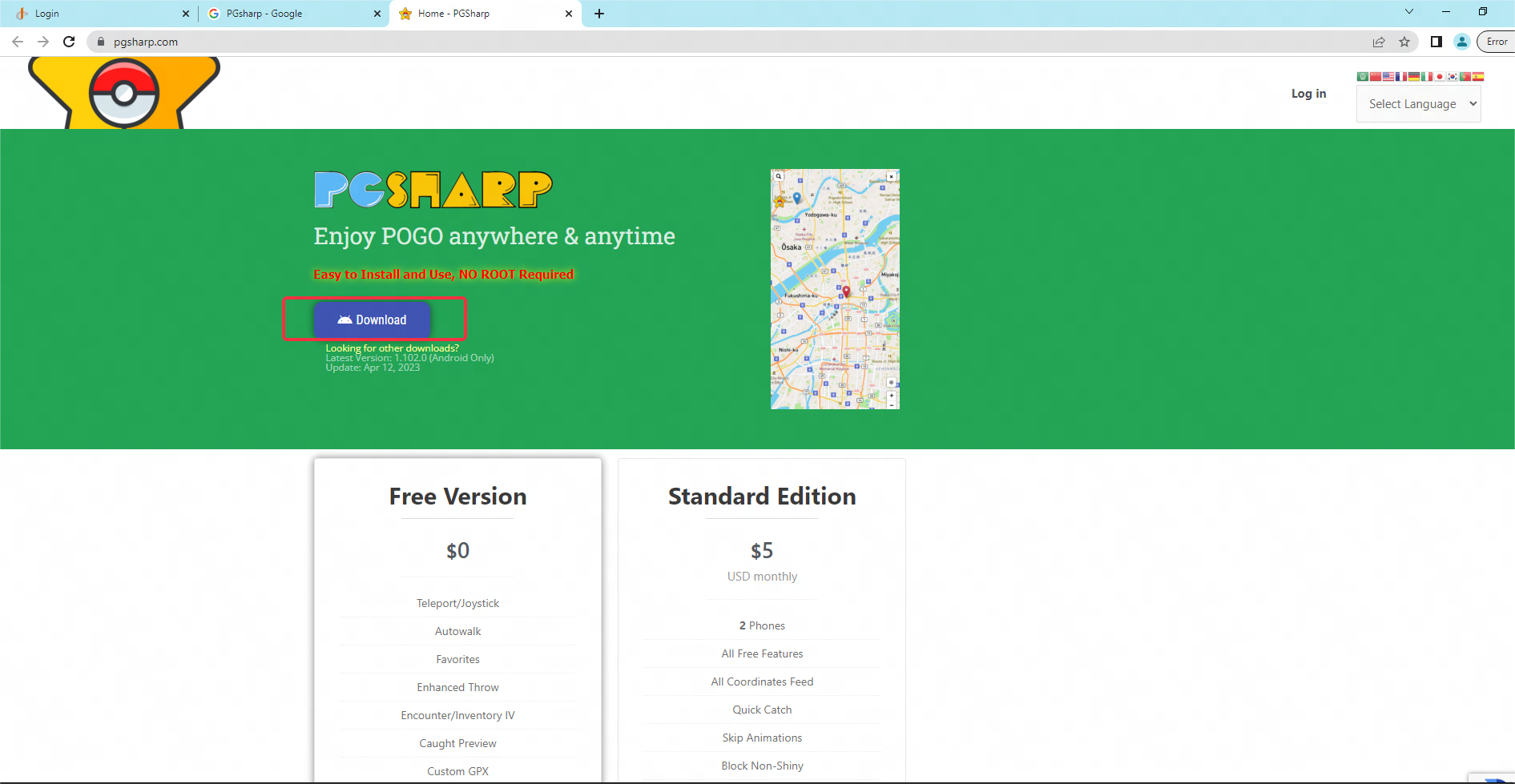Close the PGsharp - Google tab

click(x=377, y=14)
